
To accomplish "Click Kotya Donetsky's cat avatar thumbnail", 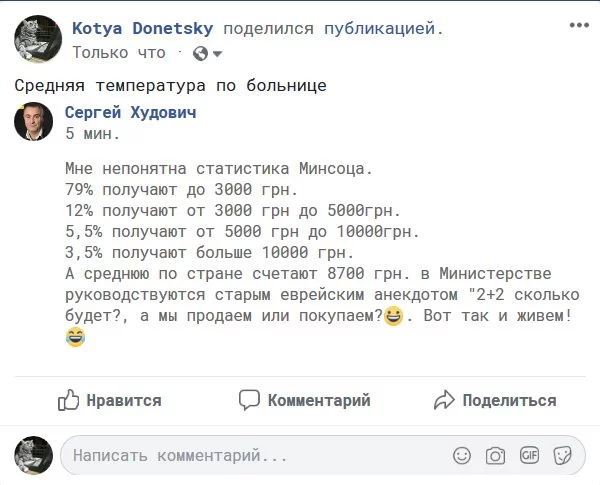I will point(38,38).
